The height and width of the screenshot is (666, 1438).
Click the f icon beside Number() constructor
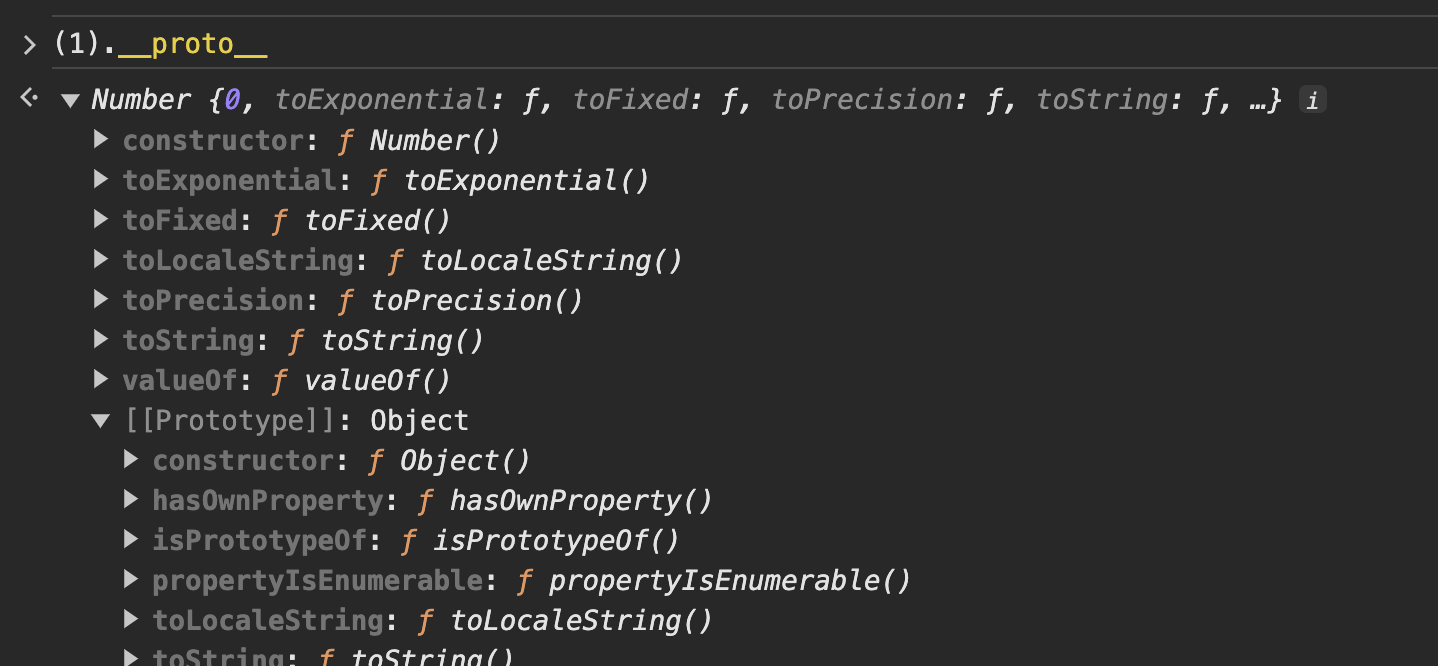[x=344, y=140]
